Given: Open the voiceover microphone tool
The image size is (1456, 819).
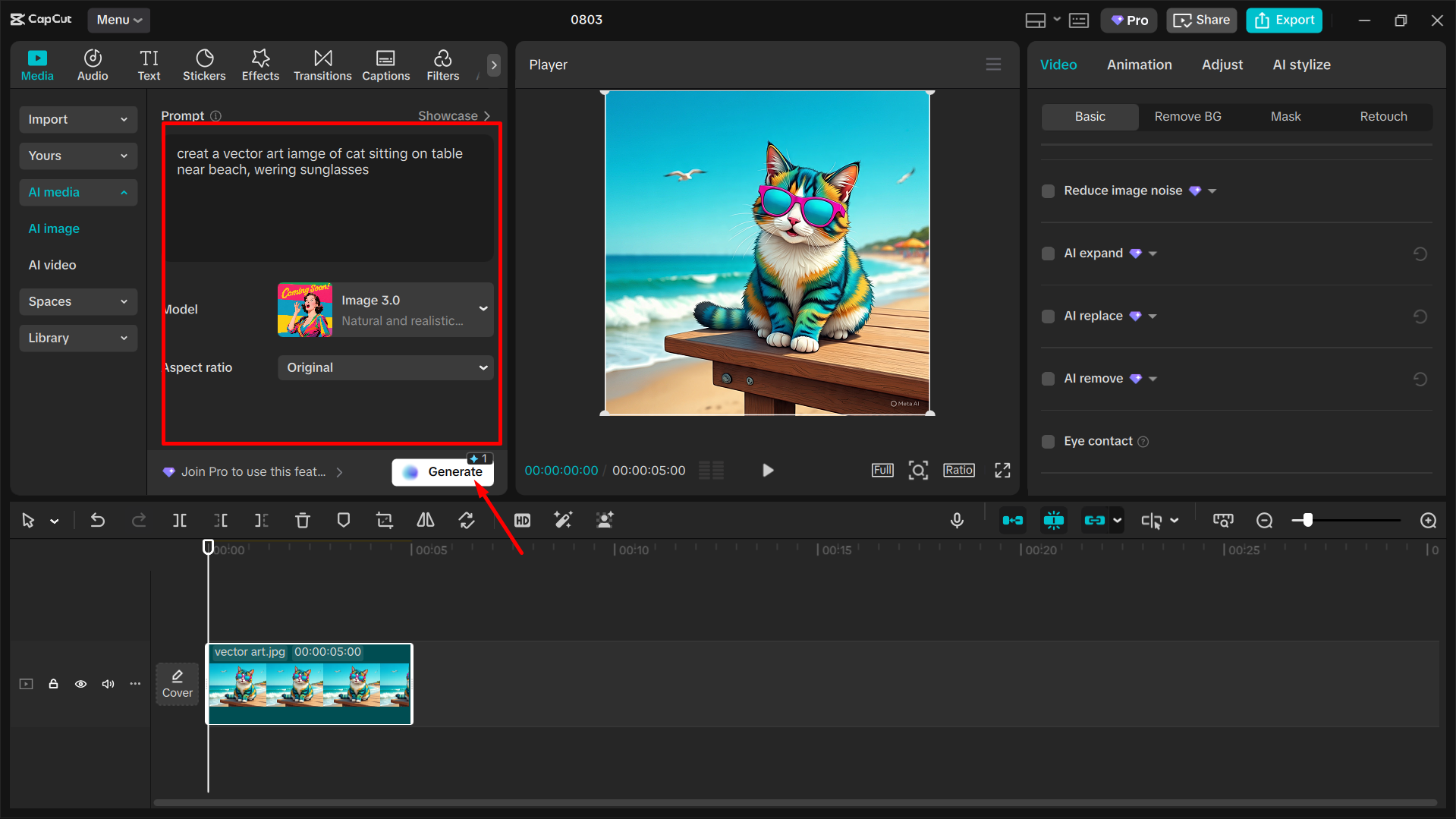Looking at the screenshot, I should [957, 520].
